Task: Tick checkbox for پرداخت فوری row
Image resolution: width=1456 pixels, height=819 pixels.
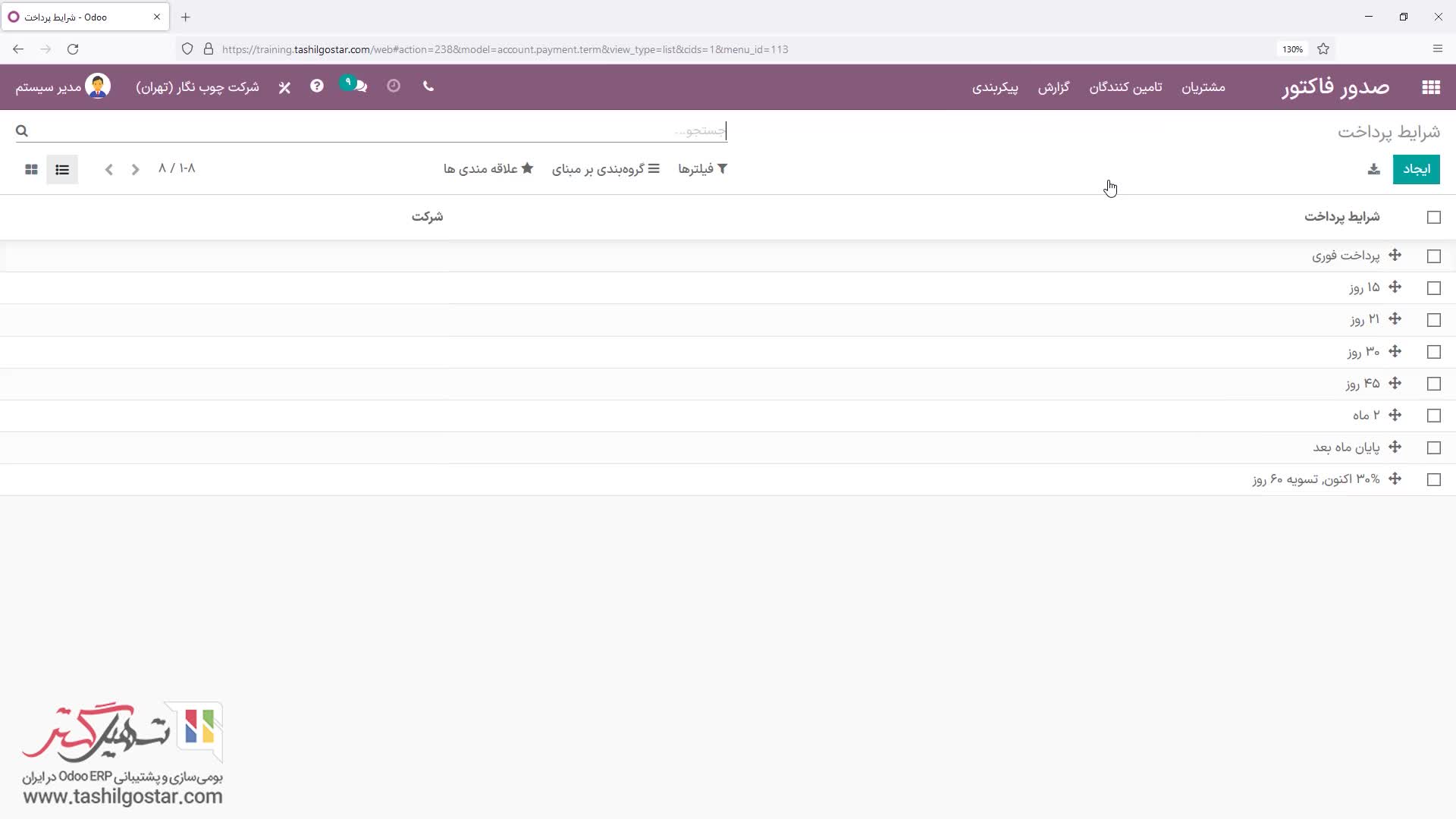Action: (1433, 256)
